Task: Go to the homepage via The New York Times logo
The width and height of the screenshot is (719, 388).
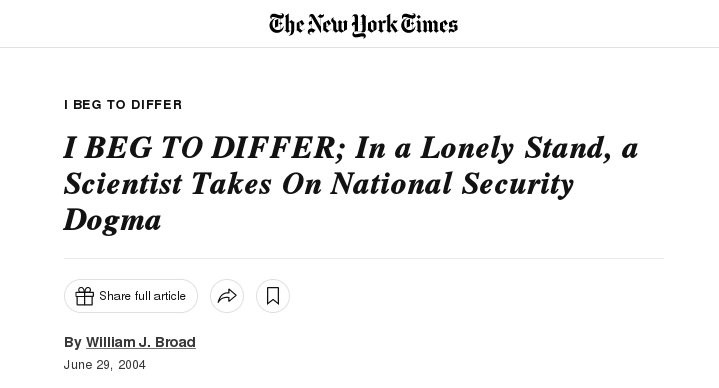Action: pos(363,25)
